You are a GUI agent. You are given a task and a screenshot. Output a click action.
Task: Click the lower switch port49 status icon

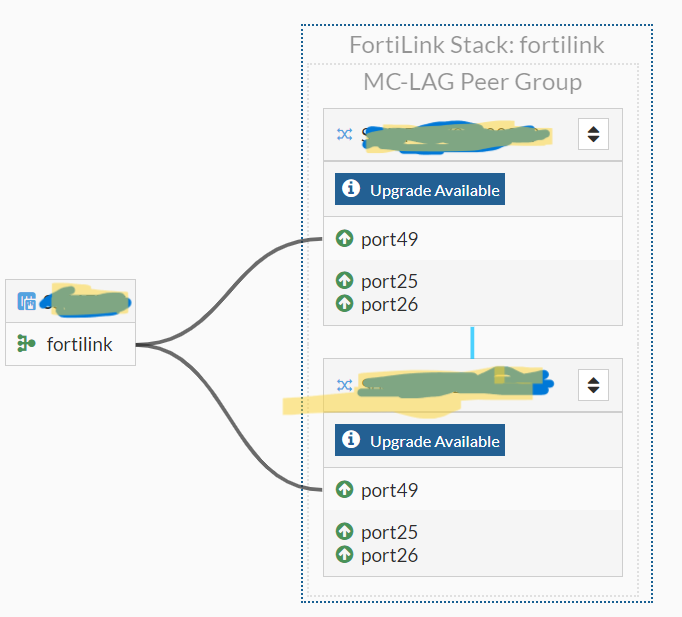tap(345, 490)
